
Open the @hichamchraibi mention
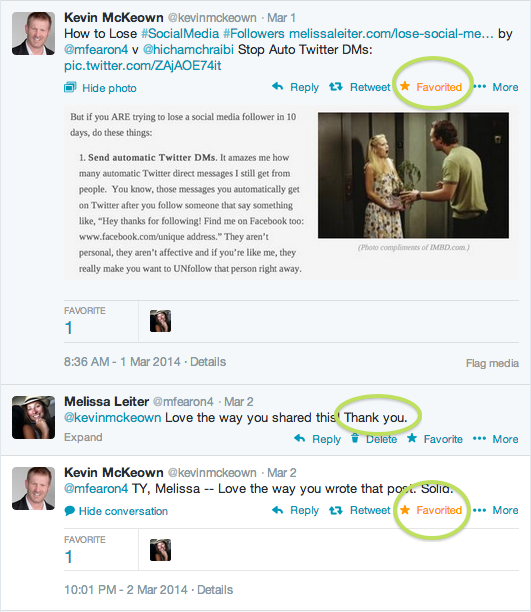pos(189,50)
